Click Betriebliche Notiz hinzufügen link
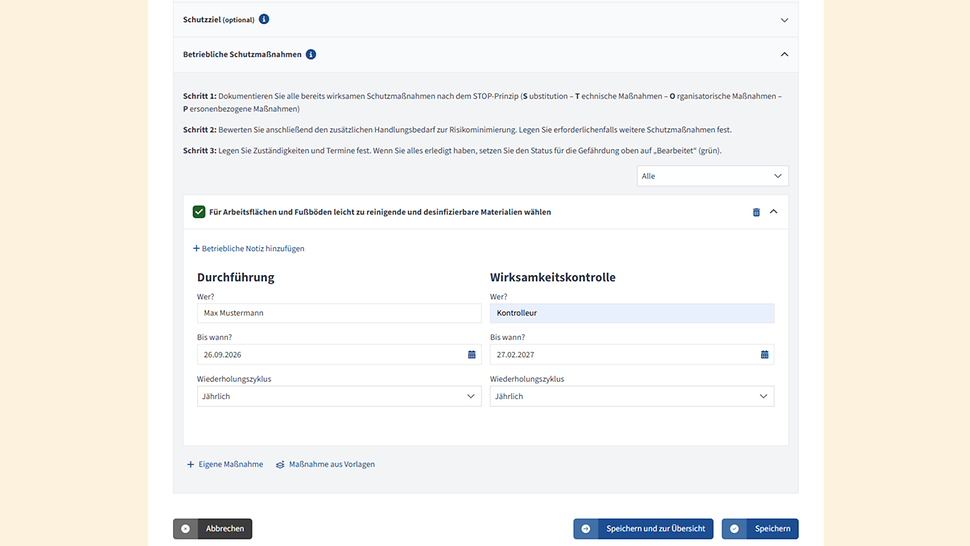The height and width of the screenshot is (546, 970). pyautogui.click(x=249, y=249)
